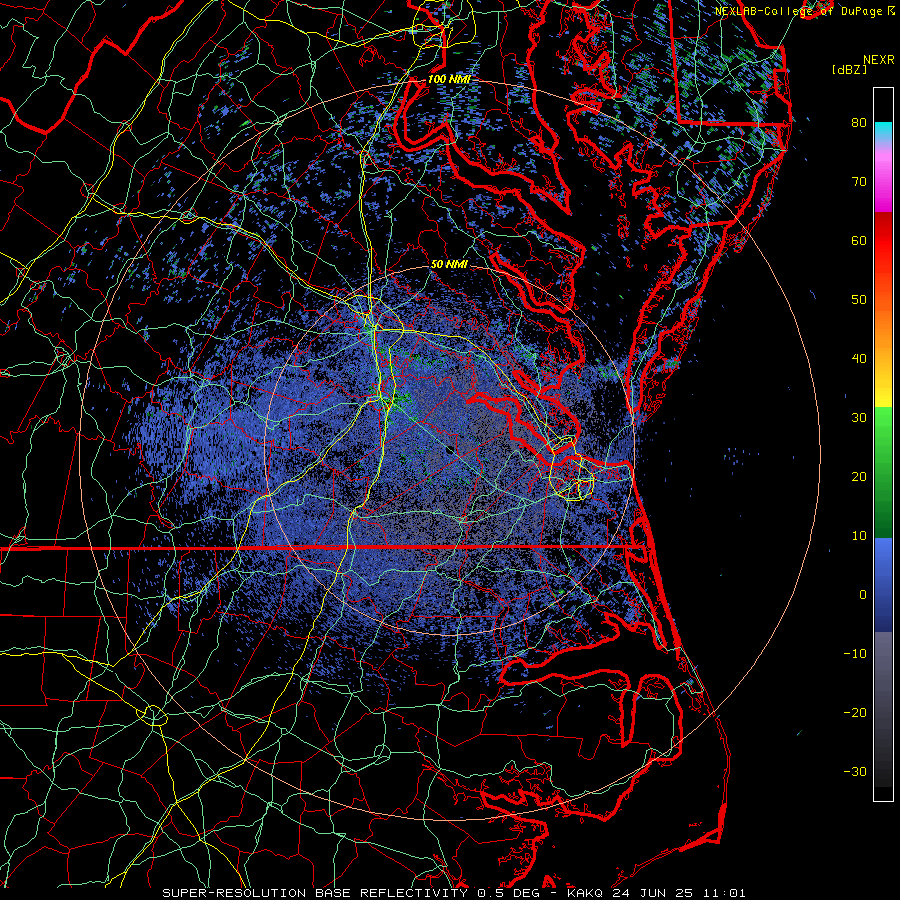Click the NEXR legend title

(879, 60)
